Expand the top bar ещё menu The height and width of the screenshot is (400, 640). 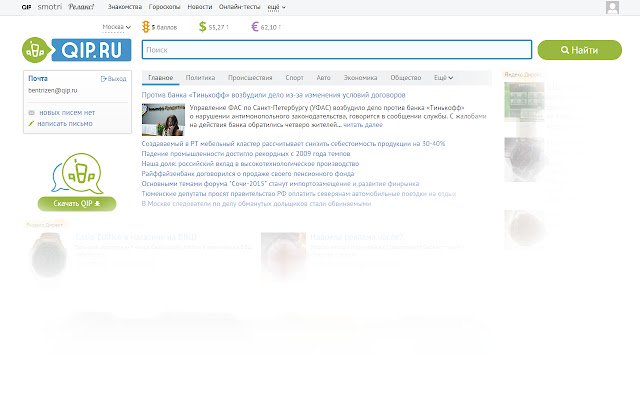click(276, 7)
